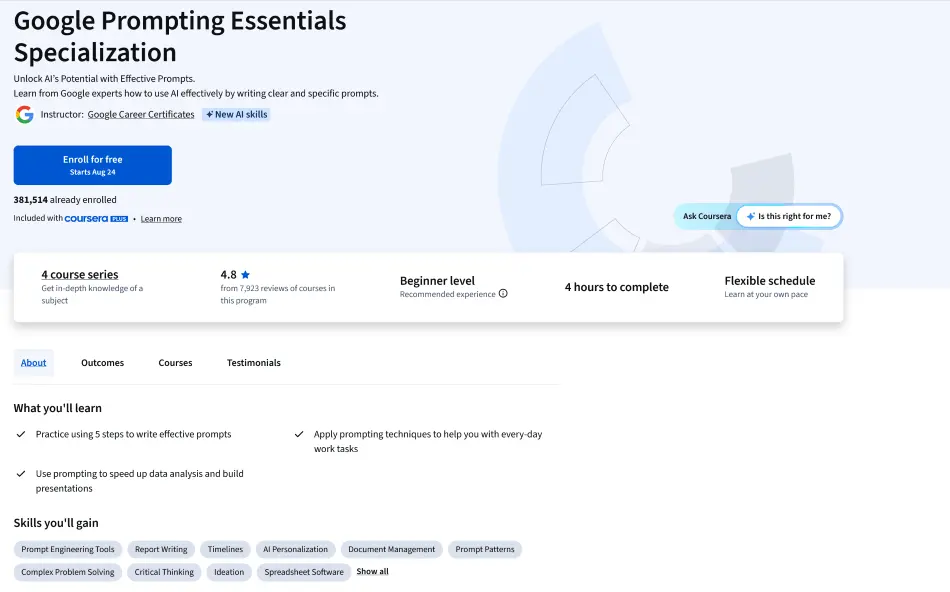950x592 pixels.
Task: Click the AI Personalization skill tag
Action: [x=296, y=550]
